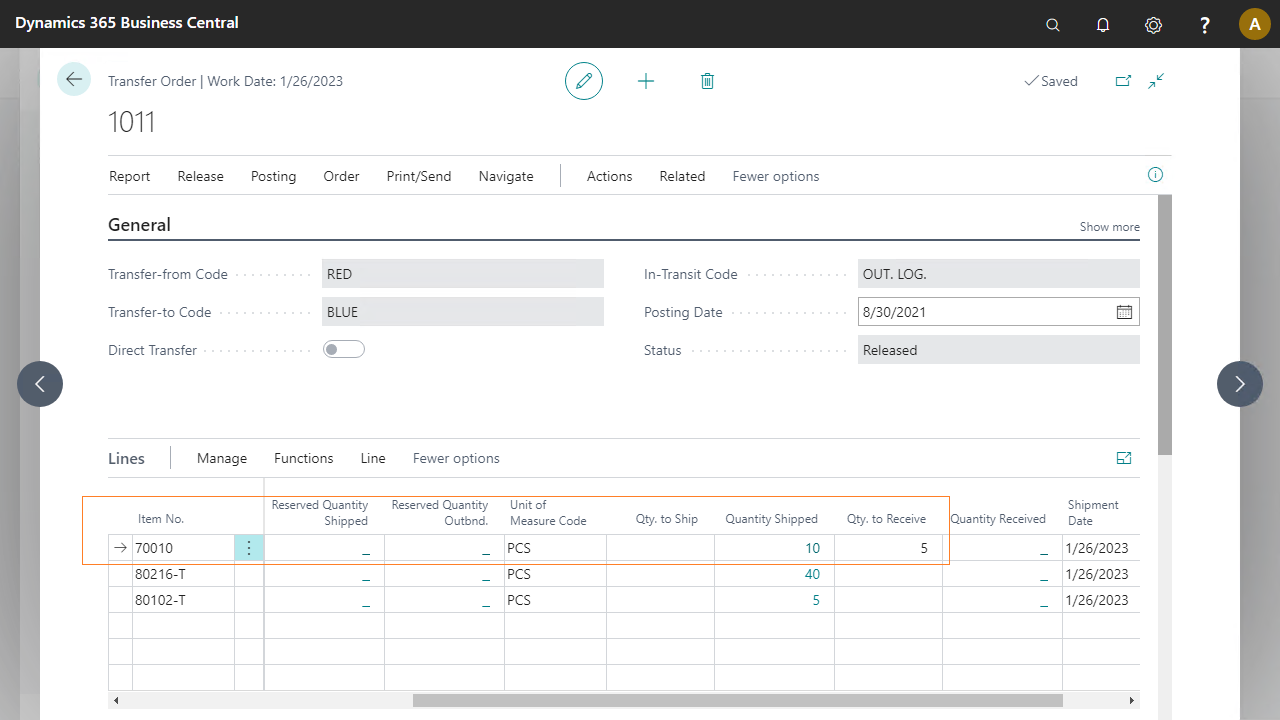Click the Status field Released

point(999,350)
